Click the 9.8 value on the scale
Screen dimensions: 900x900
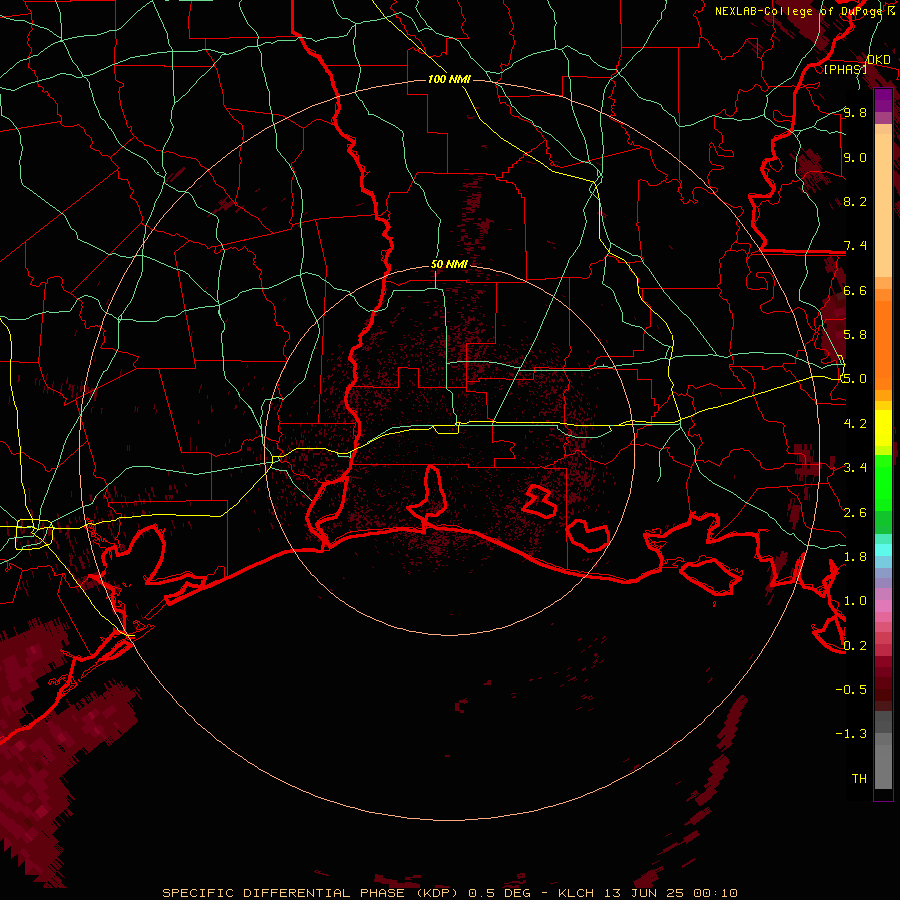(x=855, y=113)
